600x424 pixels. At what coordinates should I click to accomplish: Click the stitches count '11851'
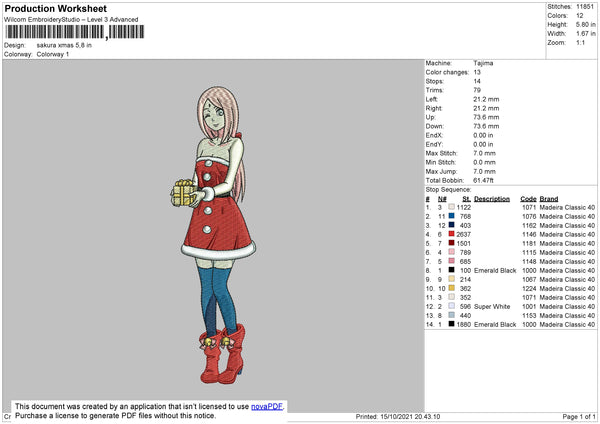585,7
